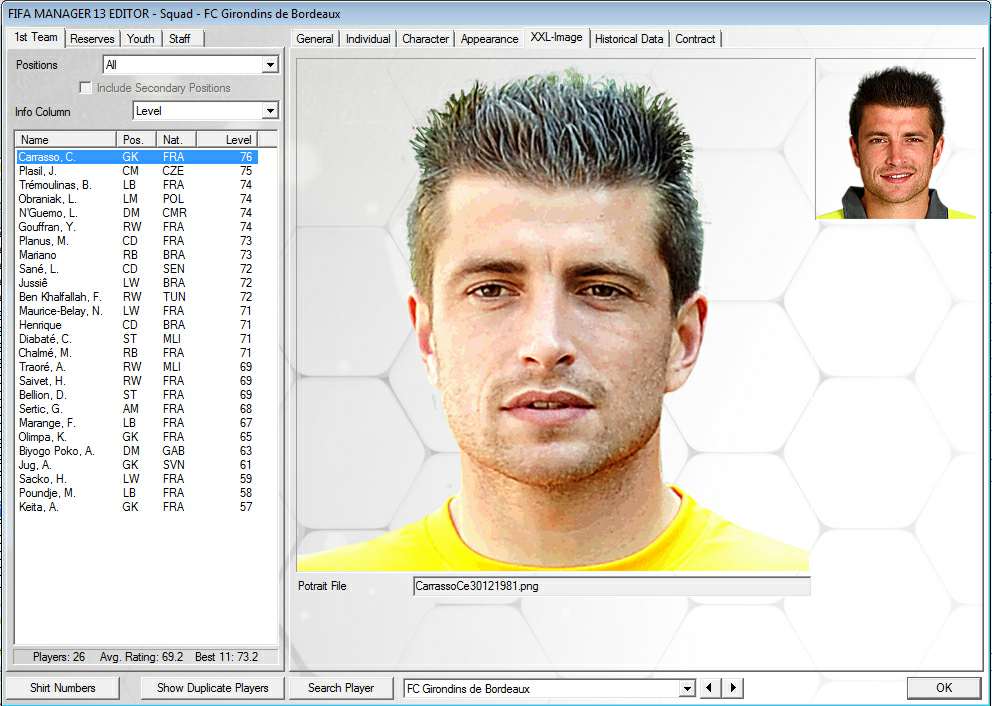Click the small player portrait thumbnail
Screen dimensions: 992x706
[x=895, y=139]
